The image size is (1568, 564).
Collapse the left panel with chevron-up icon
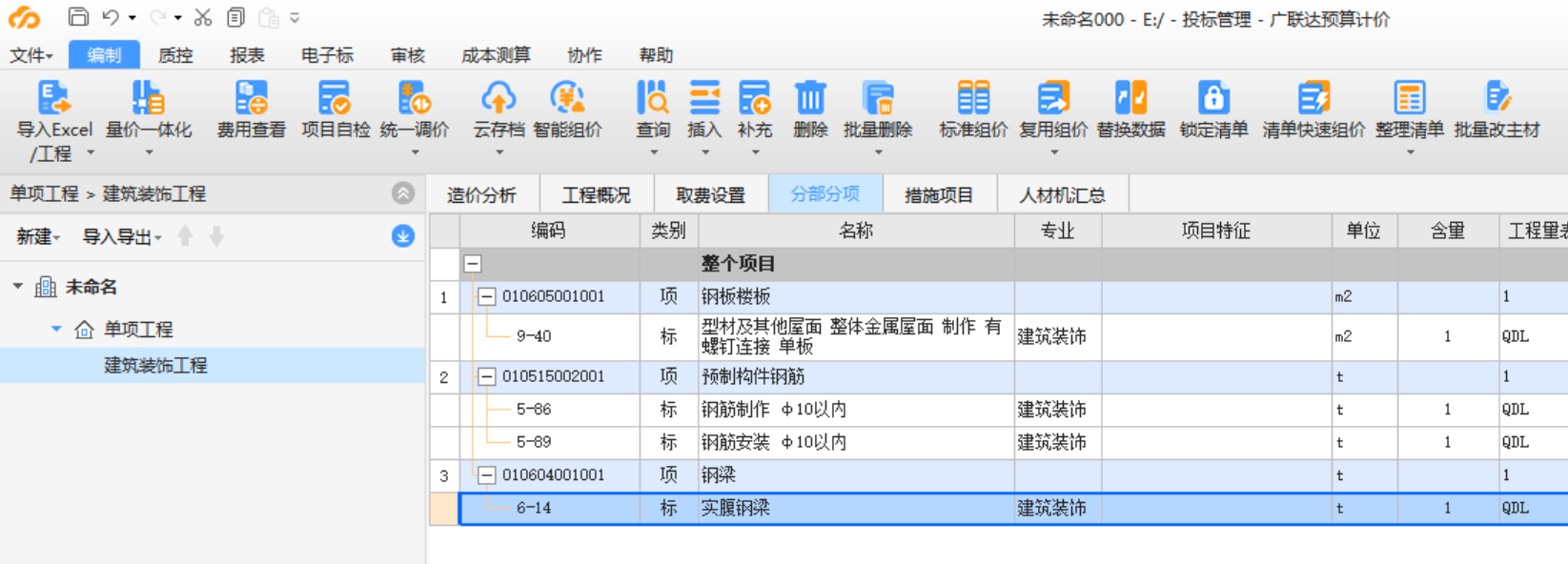(403, 193)
